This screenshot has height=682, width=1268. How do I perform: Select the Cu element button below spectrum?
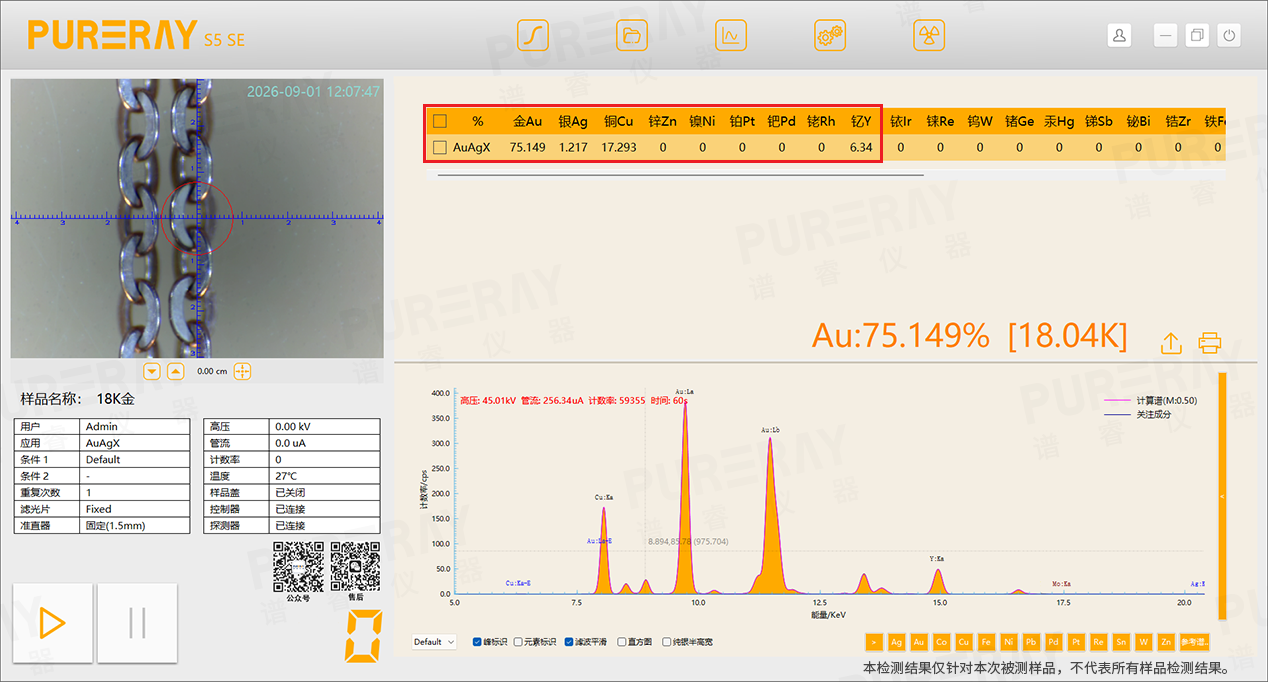(x=964, y=642)
